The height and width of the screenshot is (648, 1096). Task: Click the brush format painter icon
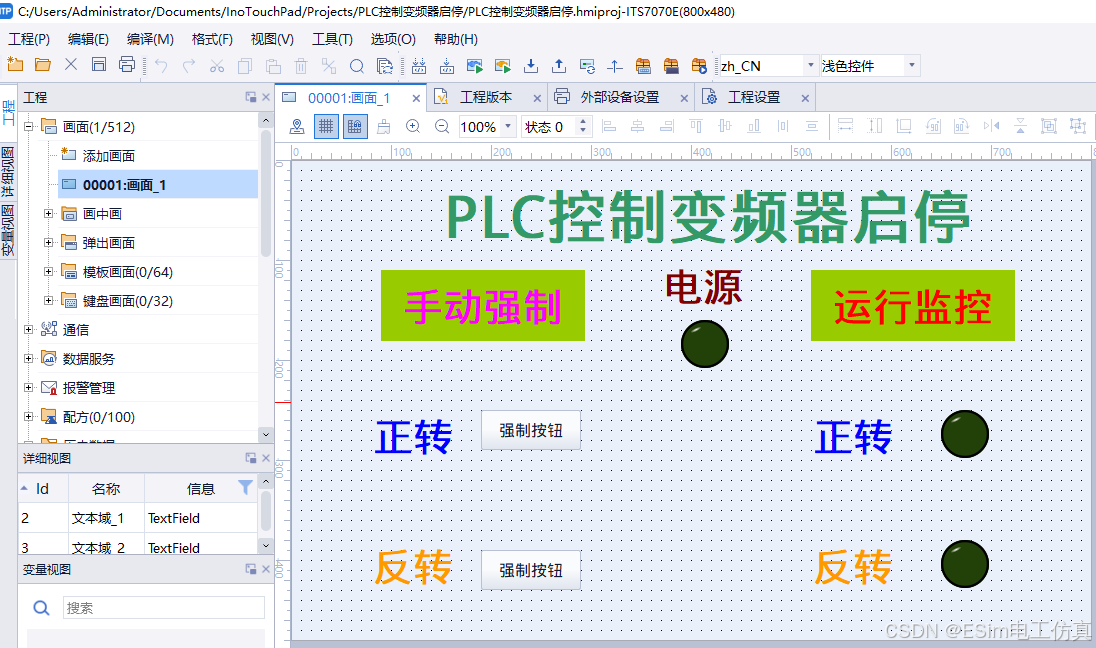384,127
